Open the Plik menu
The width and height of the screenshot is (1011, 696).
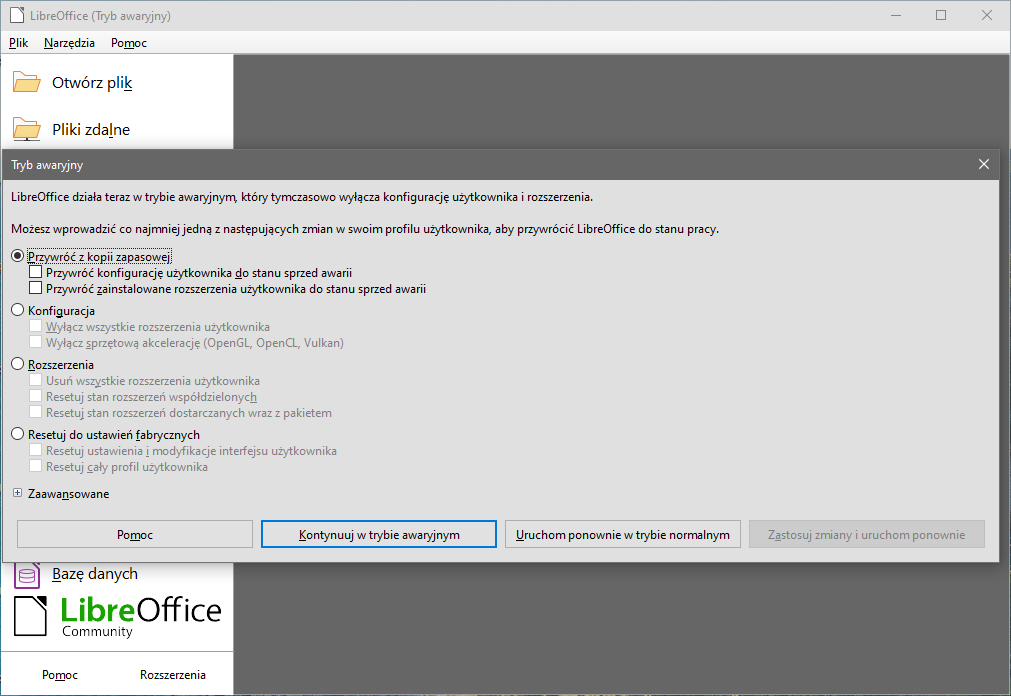point(19,43)
